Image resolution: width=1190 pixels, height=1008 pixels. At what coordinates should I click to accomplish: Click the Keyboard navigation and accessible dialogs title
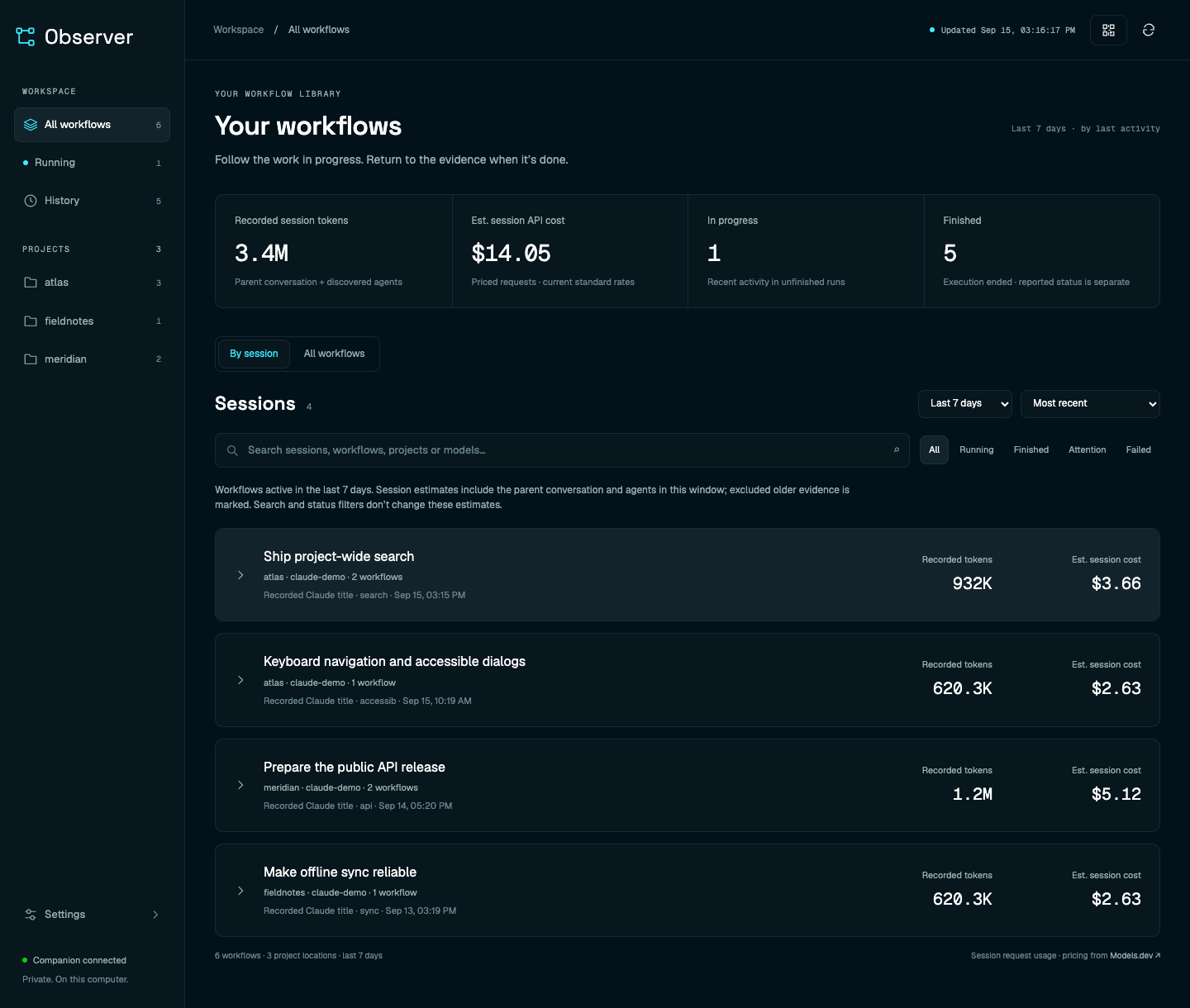coord(394,662)
